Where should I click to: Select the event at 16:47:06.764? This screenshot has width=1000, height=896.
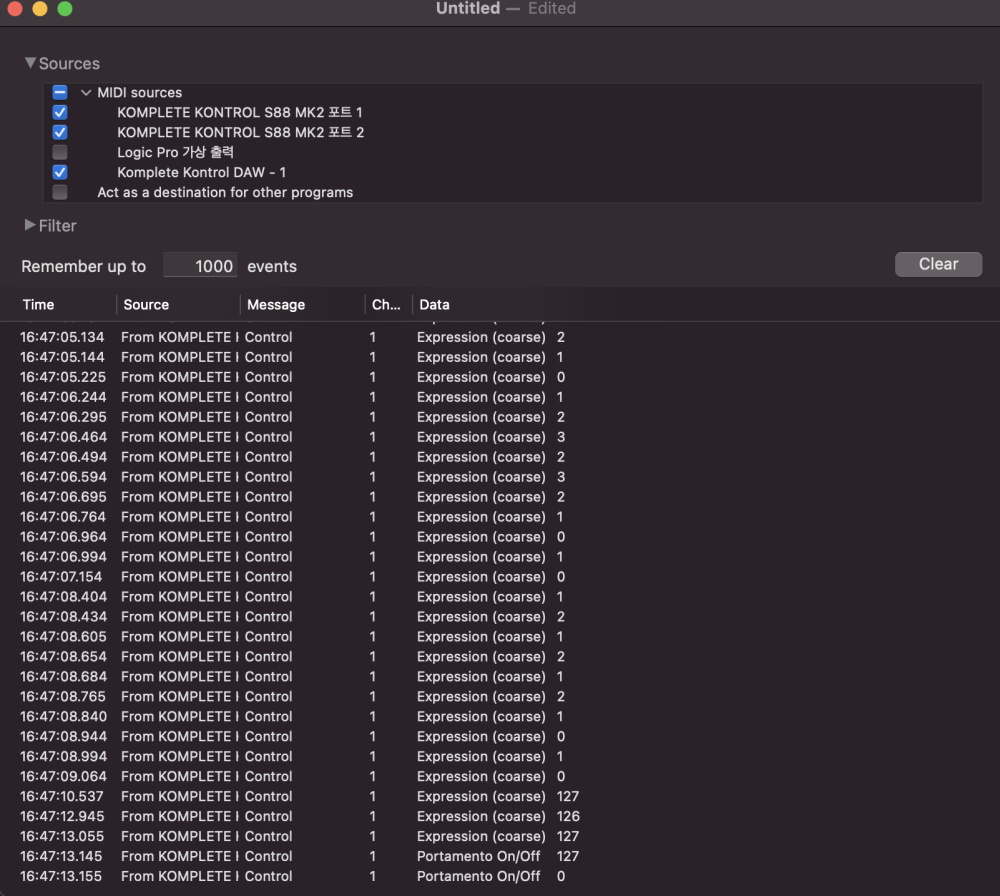[x=500, y=517]
